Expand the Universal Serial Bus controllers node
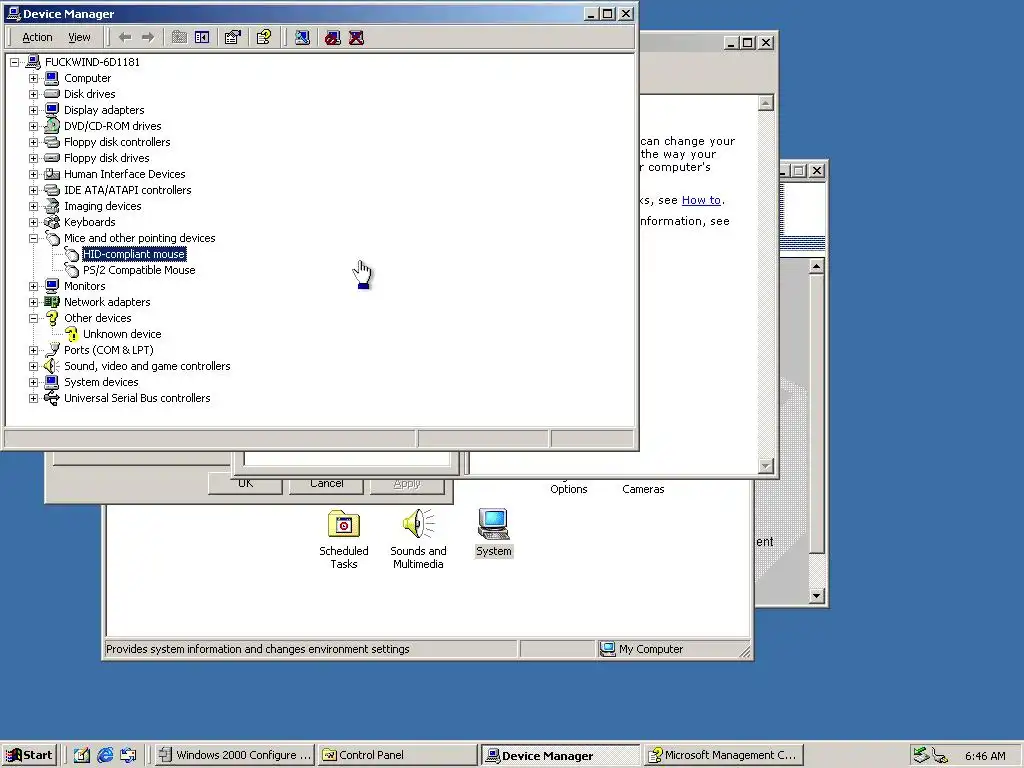Viewport: 1024px width, 768px height. (x=33, y=398)
